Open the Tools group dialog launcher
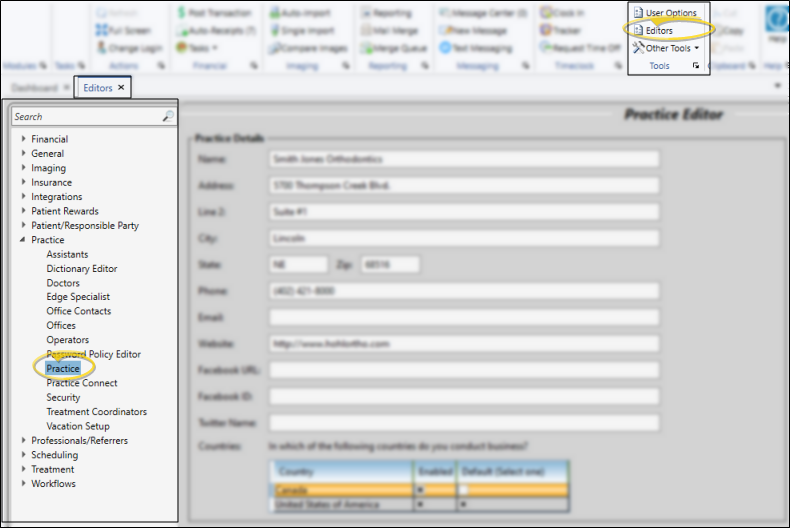Screen dimensions: 791x528 coord(695,66)
